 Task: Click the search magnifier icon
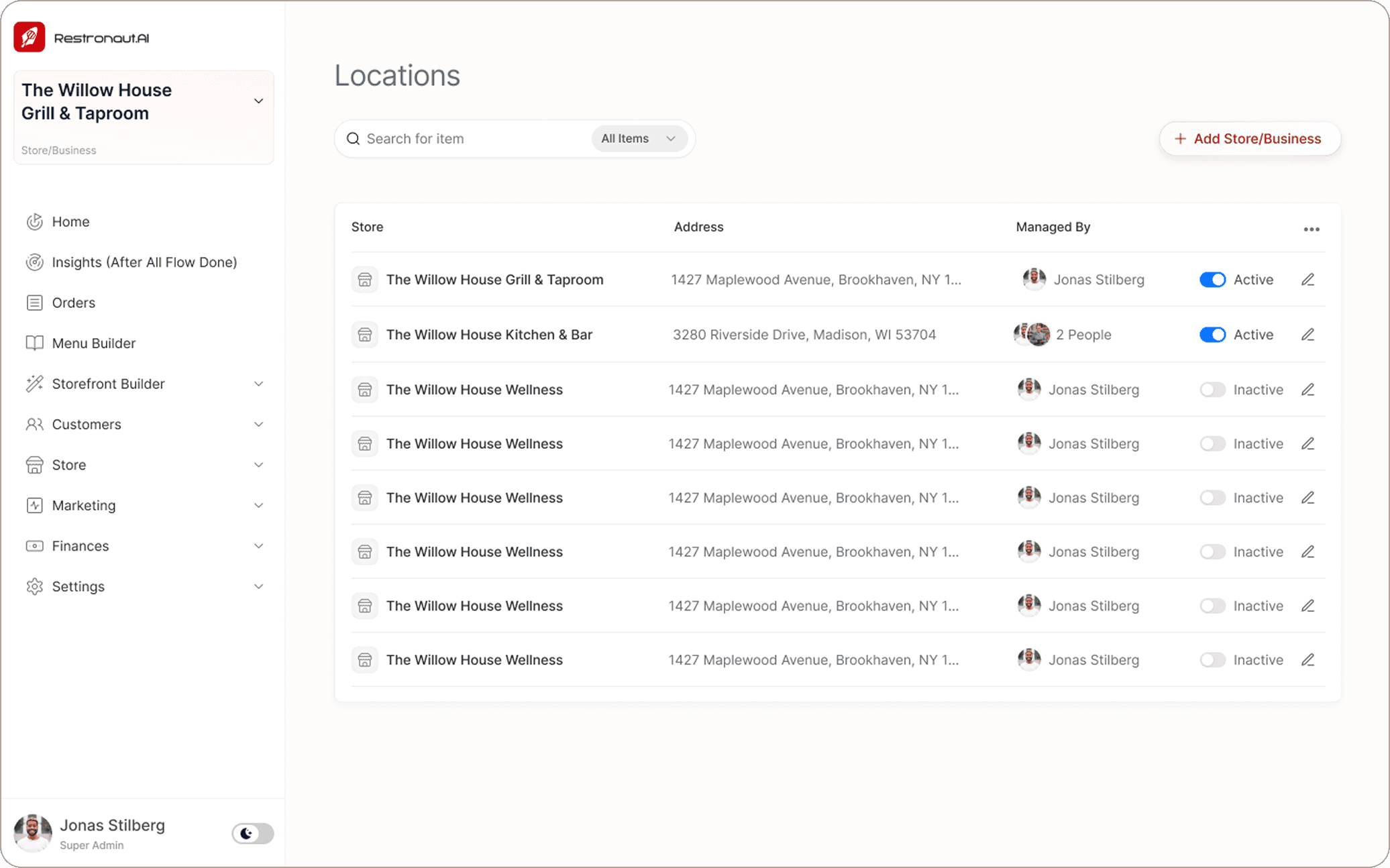coord(353,139)
